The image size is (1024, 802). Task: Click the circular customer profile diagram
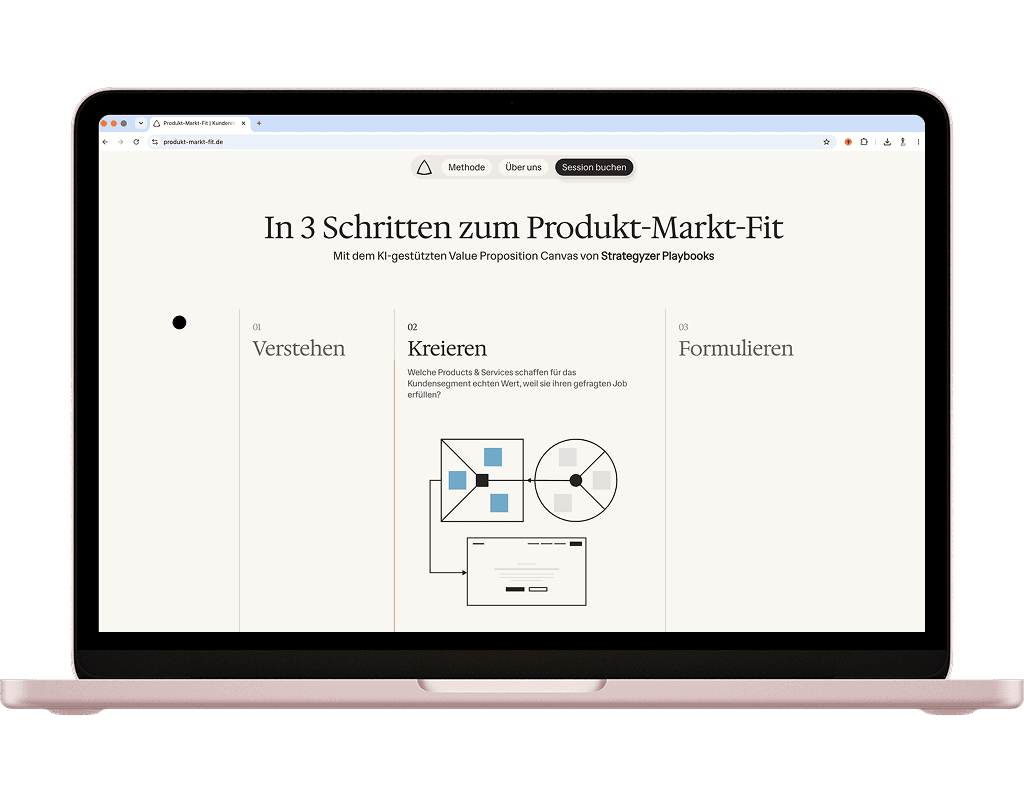pyautogui.click(x=575, y=480)
